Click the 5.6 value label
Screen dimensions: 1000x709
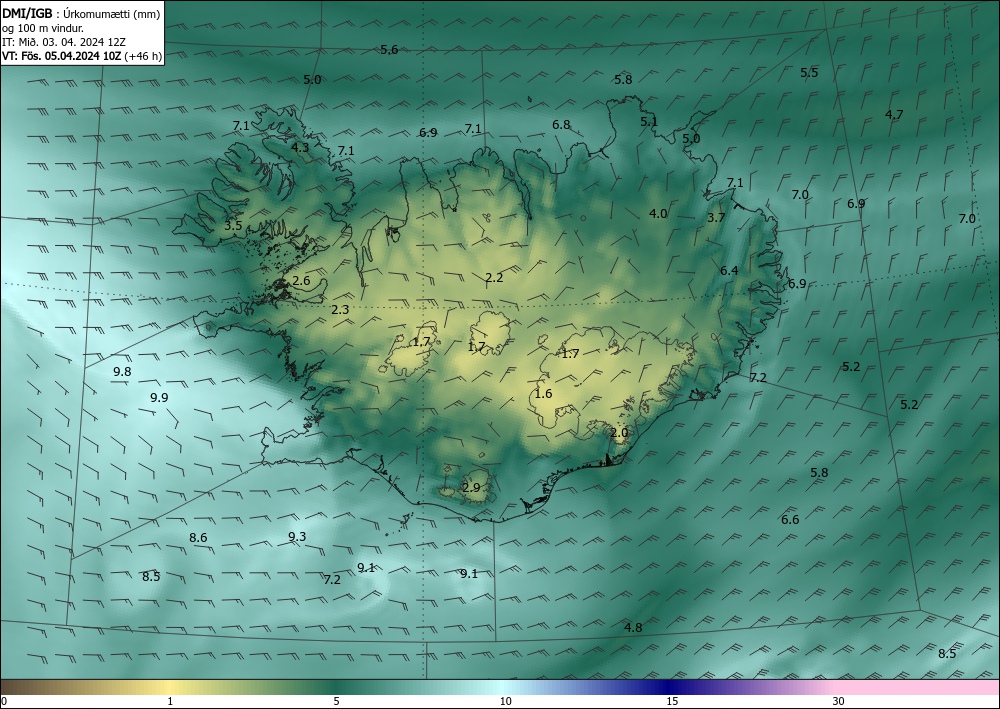pos(389,50)
